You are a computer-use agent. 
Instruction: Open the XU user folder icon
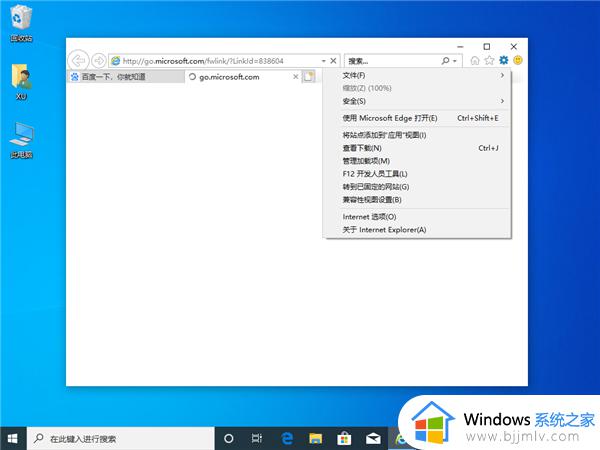coord(21,82)
